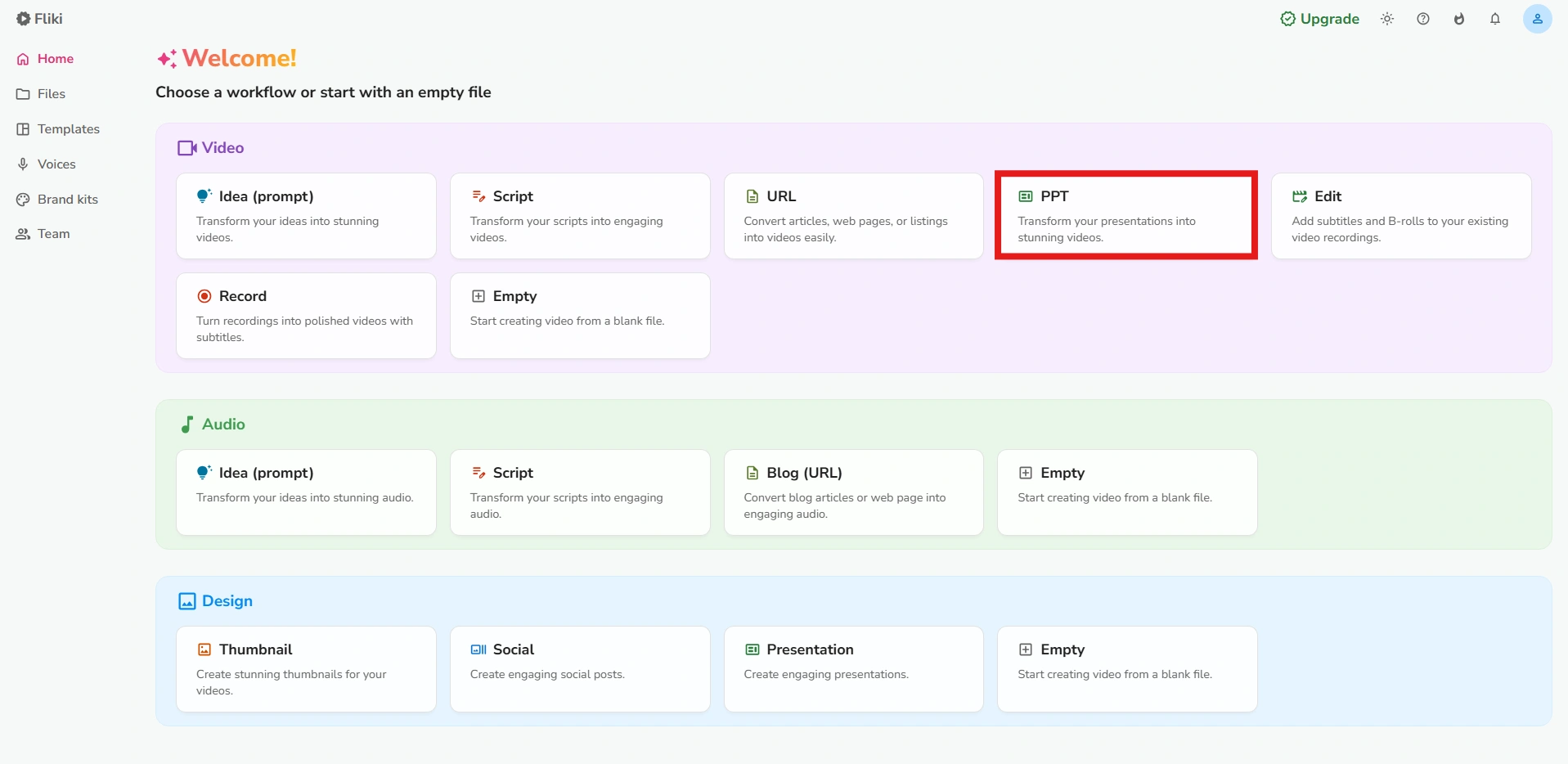Screen dimensions: 1568x764
Task: Click the URL document icon
Action: 752,196
